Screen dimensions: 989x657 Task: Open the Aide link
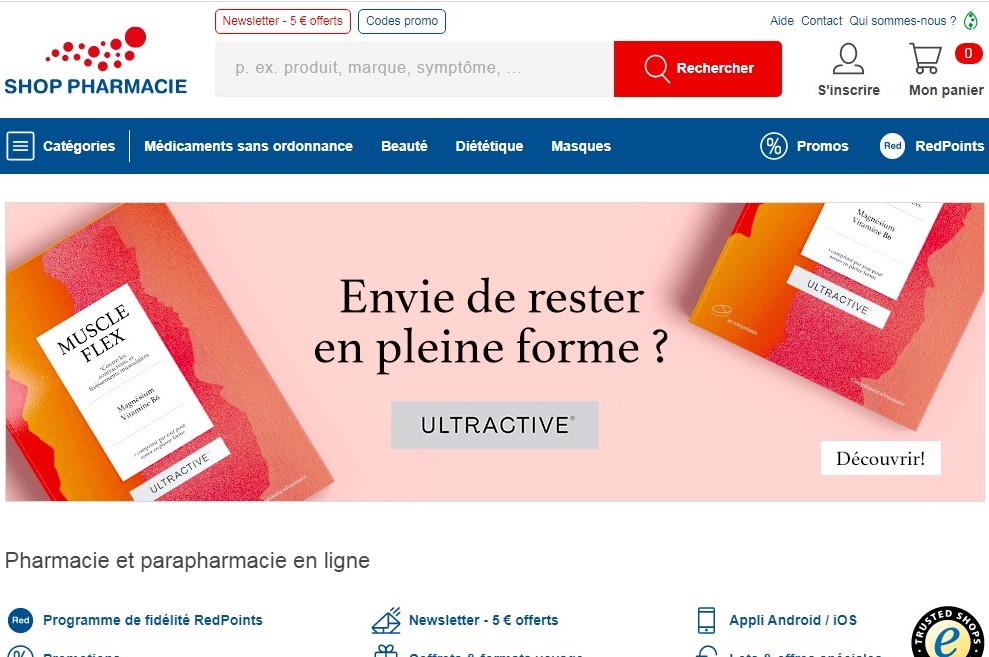click(781, 21)
